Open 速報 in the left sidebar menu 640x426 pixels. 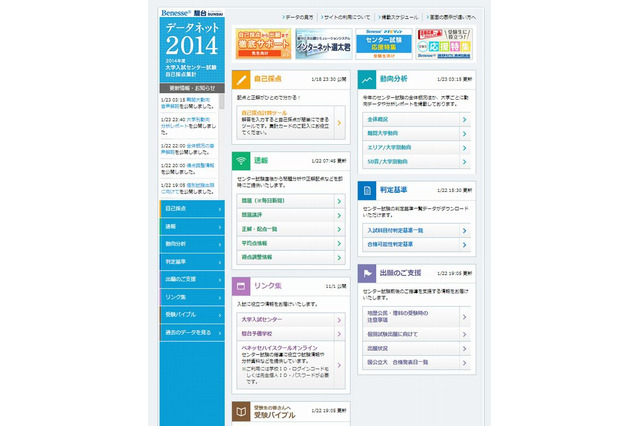[192, 226]
